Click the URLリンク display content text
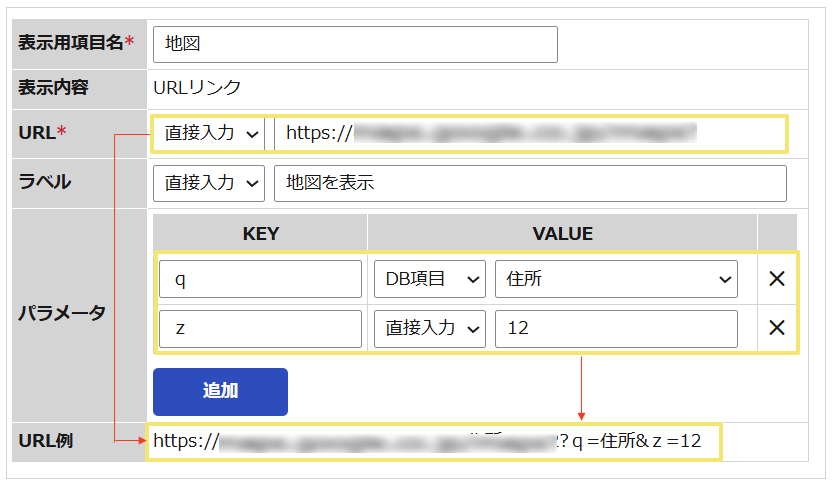The width and height of the screenshot is (835, 487). point(197,88)
